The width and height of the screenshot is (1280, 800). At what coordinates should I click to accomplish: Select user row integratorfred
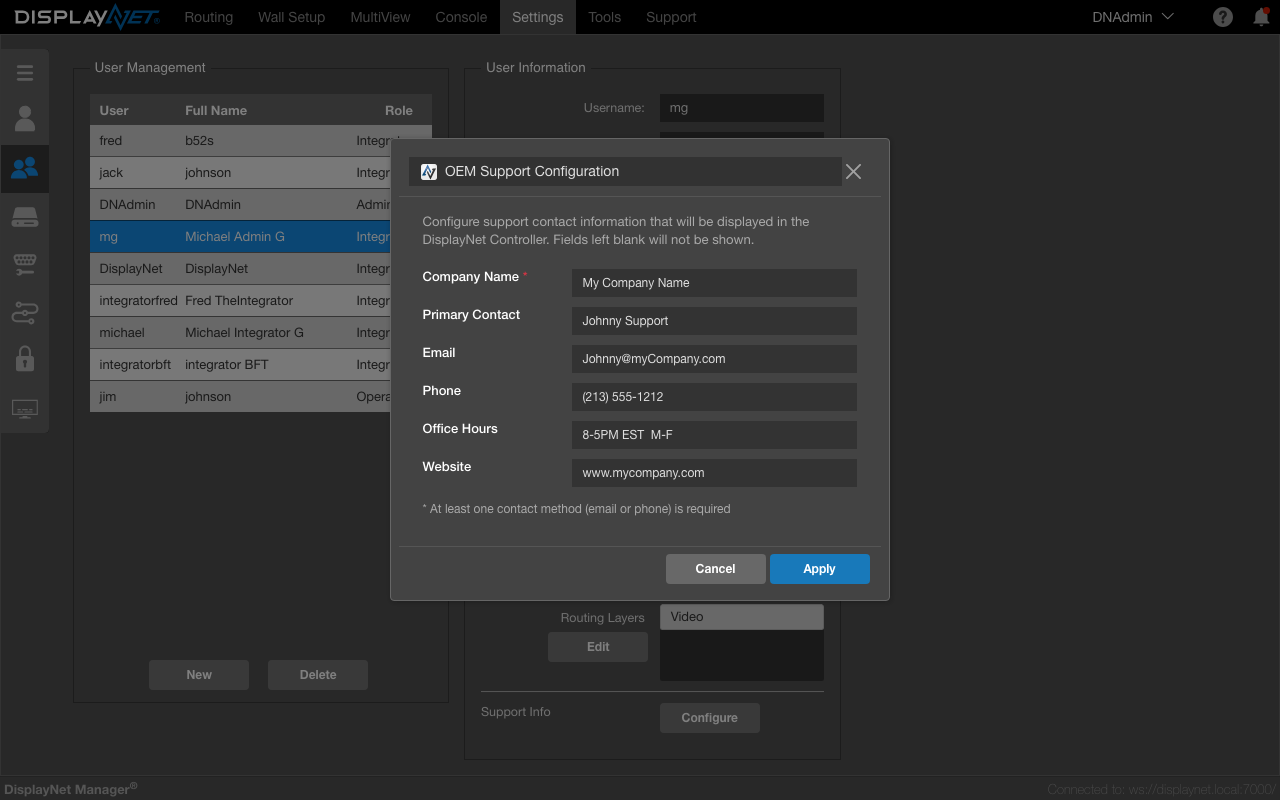point(240,301)
